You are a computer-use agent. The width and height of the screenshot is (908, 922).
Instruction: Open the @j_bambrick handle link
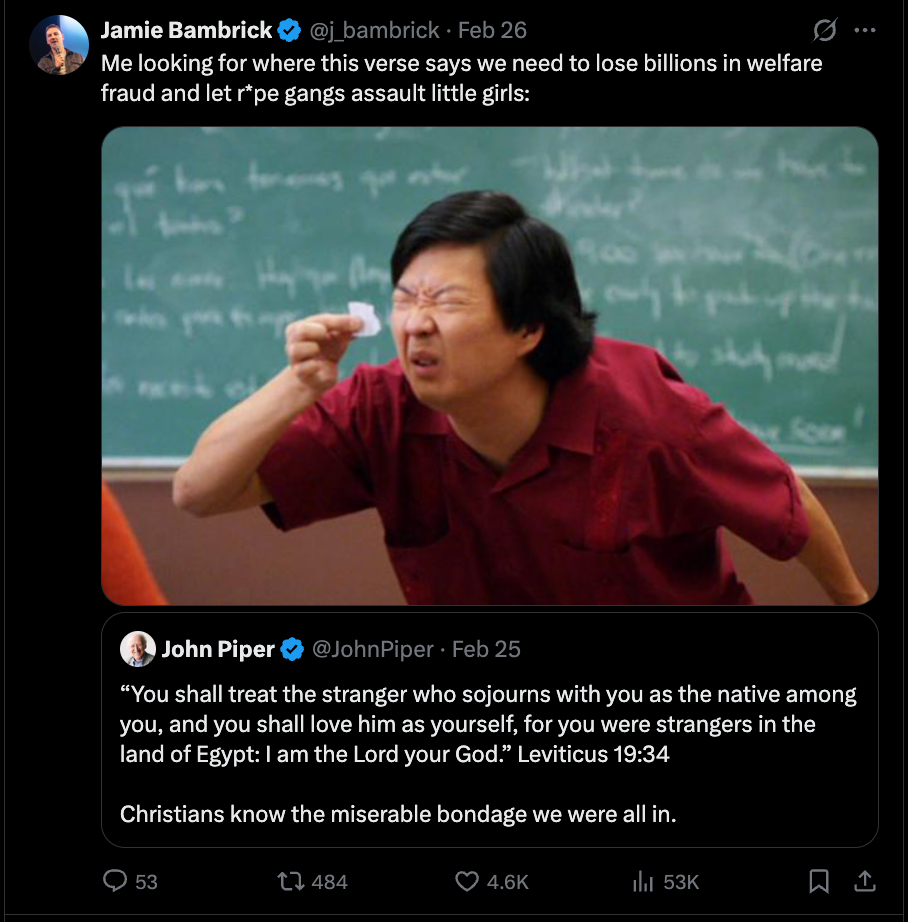tap(375, 31)
